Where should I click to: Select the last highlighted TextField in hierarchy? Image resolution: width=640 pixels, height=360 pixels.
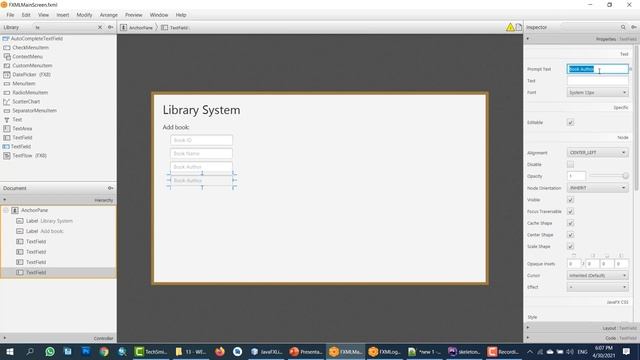(x=58, y=272)
